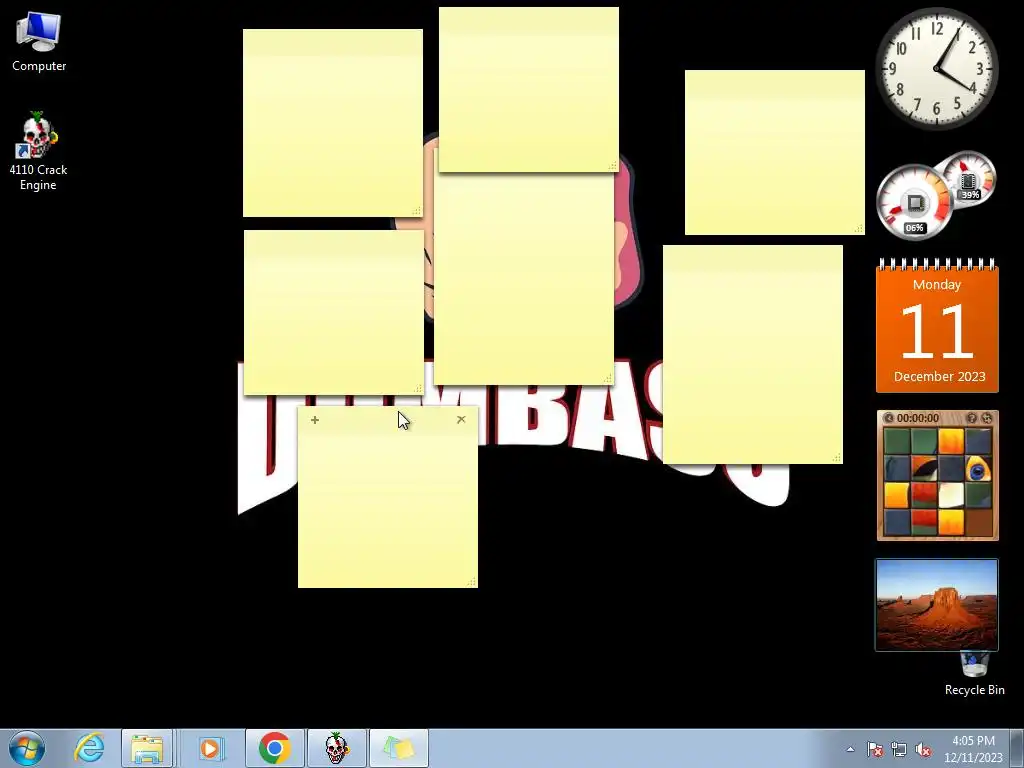1024x768 pixels.
Task: Click the analog Clock gadget
Action: point(936,69)
